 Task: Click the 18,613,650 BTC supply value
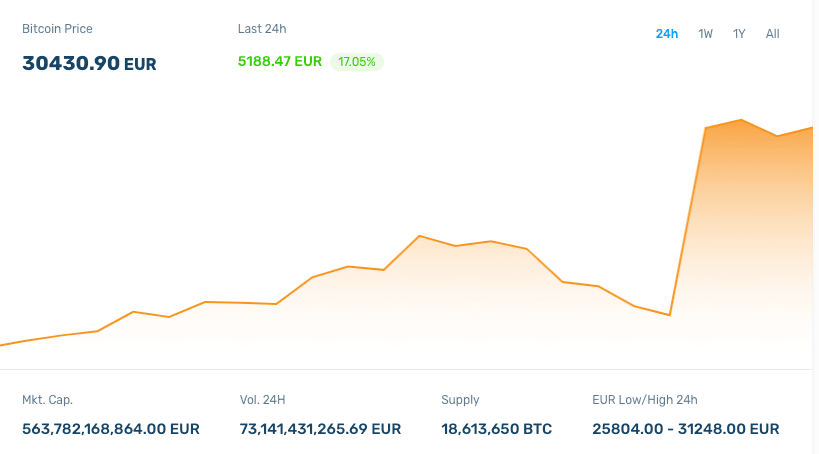(496, 429)
